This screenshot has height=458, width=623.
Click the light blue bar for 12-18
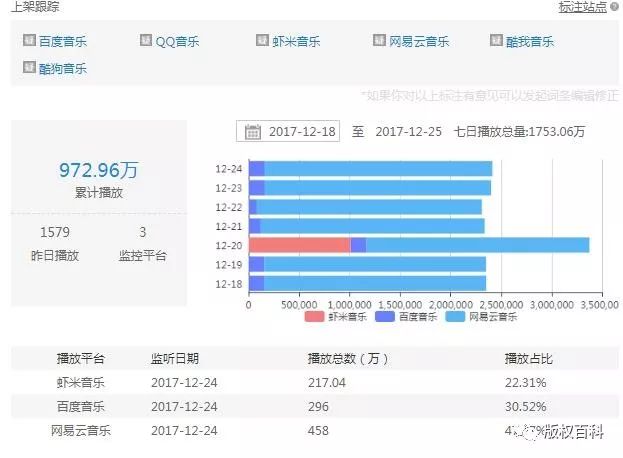[375, 284]
